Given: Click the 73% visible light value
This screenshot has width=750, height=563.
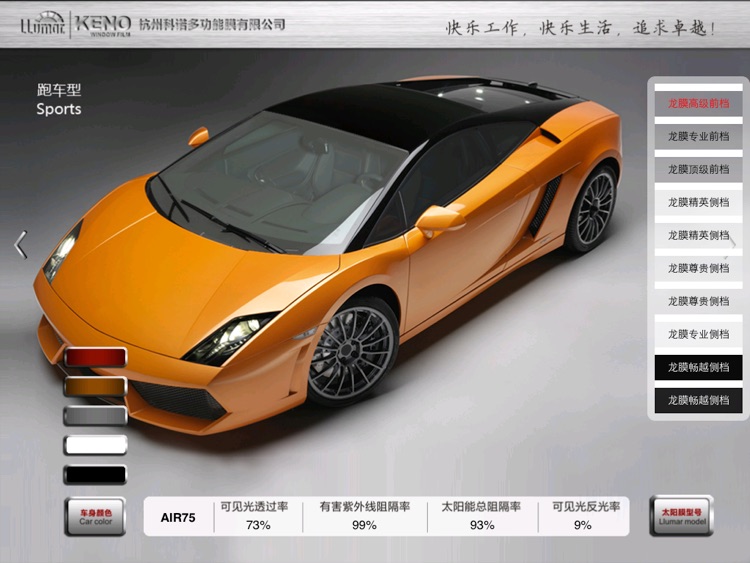Looking at the screenshot, I should (x=258, y=525).
